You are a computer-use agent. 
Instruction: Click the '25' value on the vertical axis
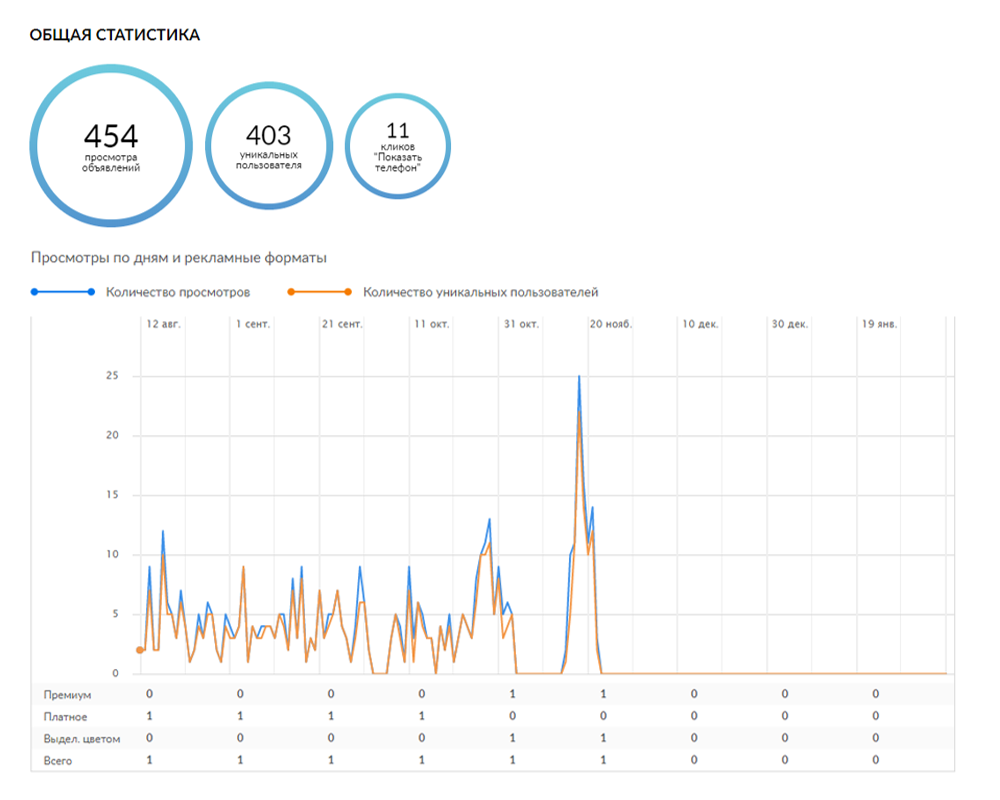(112, 376)
